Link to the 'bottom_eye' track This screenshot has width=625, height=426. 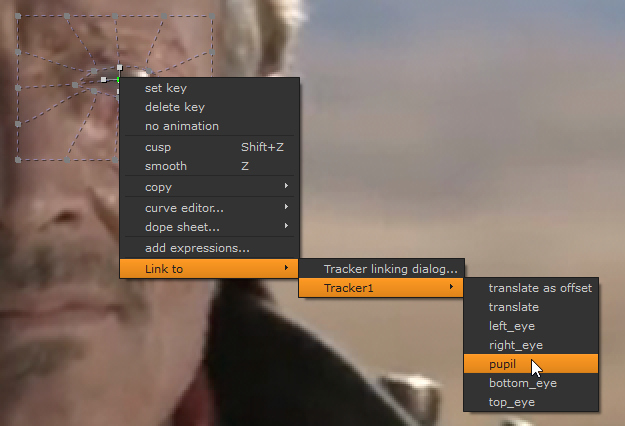(522, 383)
